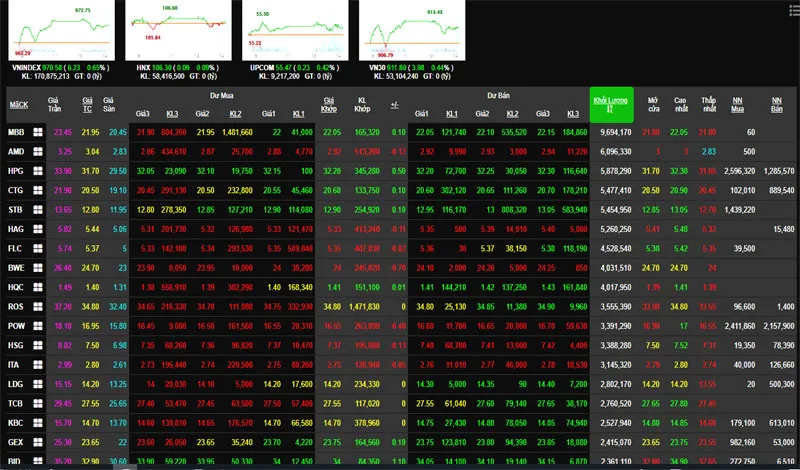Click the Giá Sàn column header

pos(108,105)
